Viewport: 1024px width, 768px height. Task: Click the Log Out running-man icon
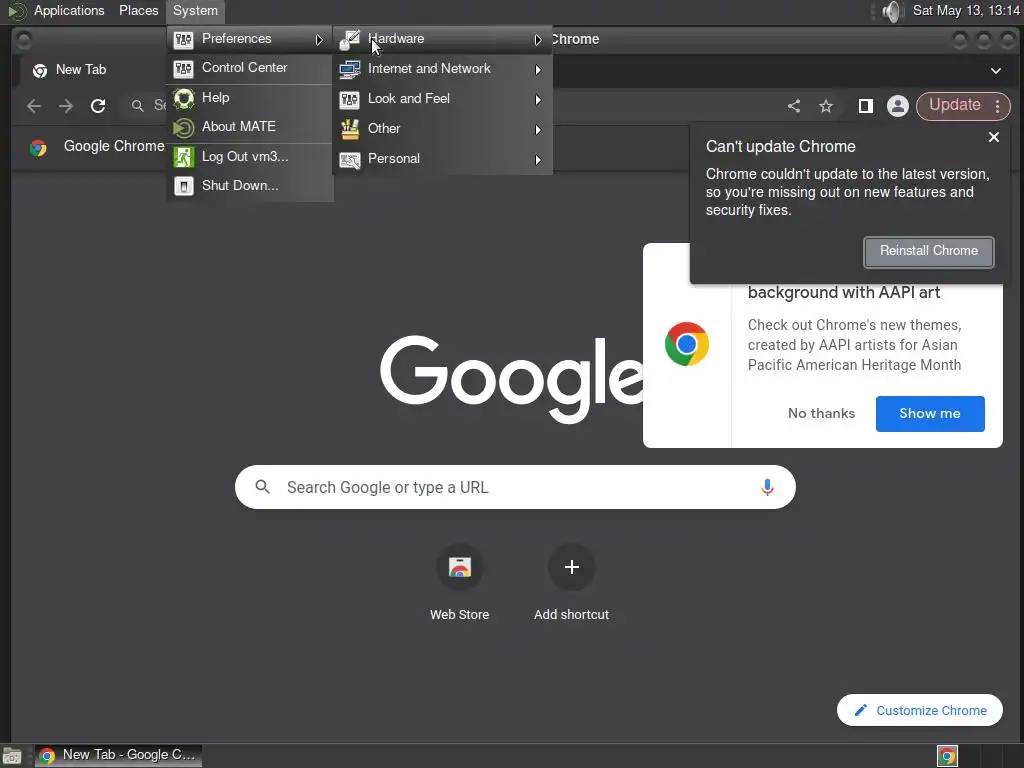[184, 157]
